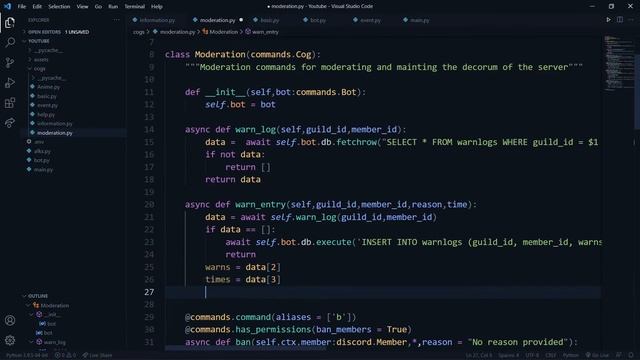Collapse __init__ node in outline
This screenshot has height=360, width=640.
(x=31, y=315)
